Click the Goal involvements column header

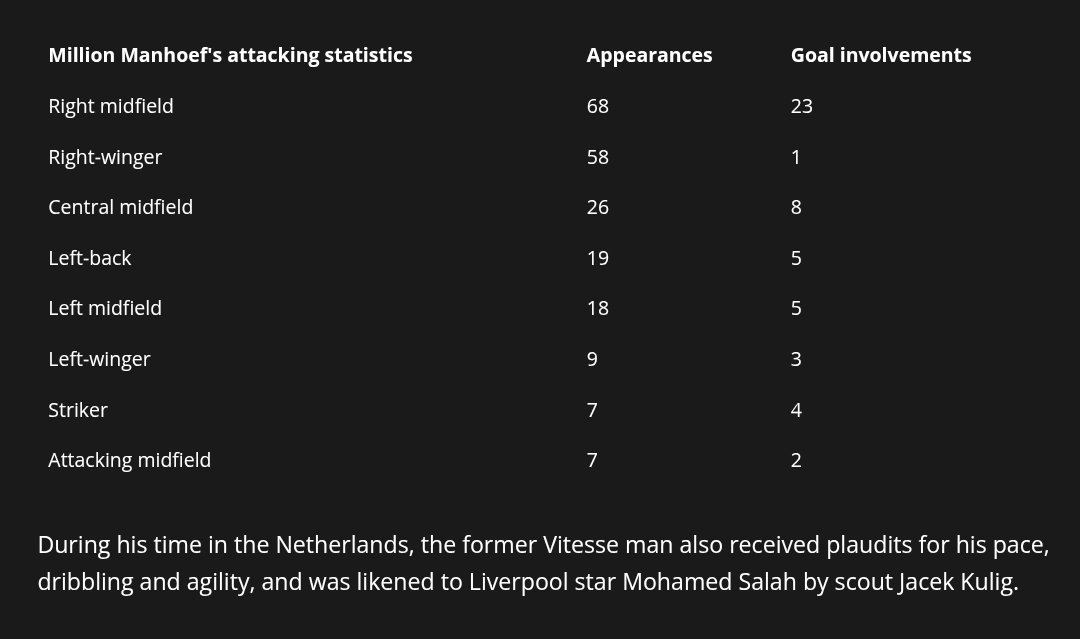click(x=880, y=56)
